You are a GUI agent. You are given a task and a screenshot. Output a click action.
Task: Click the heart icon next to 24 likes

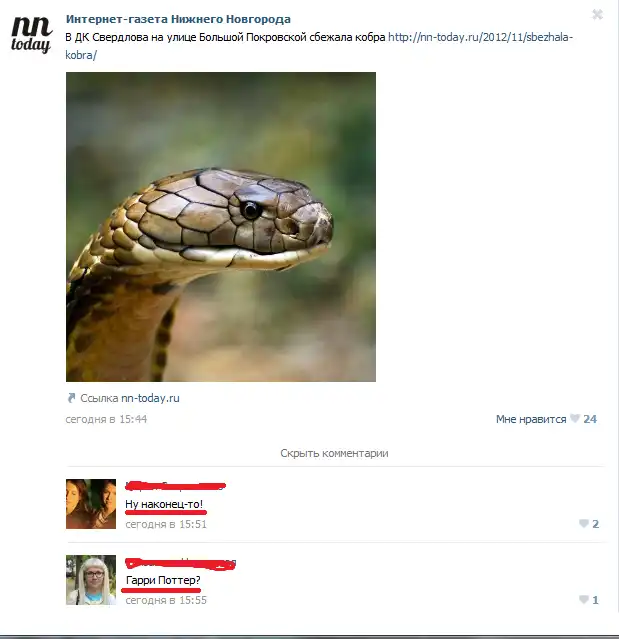[575, 419]
